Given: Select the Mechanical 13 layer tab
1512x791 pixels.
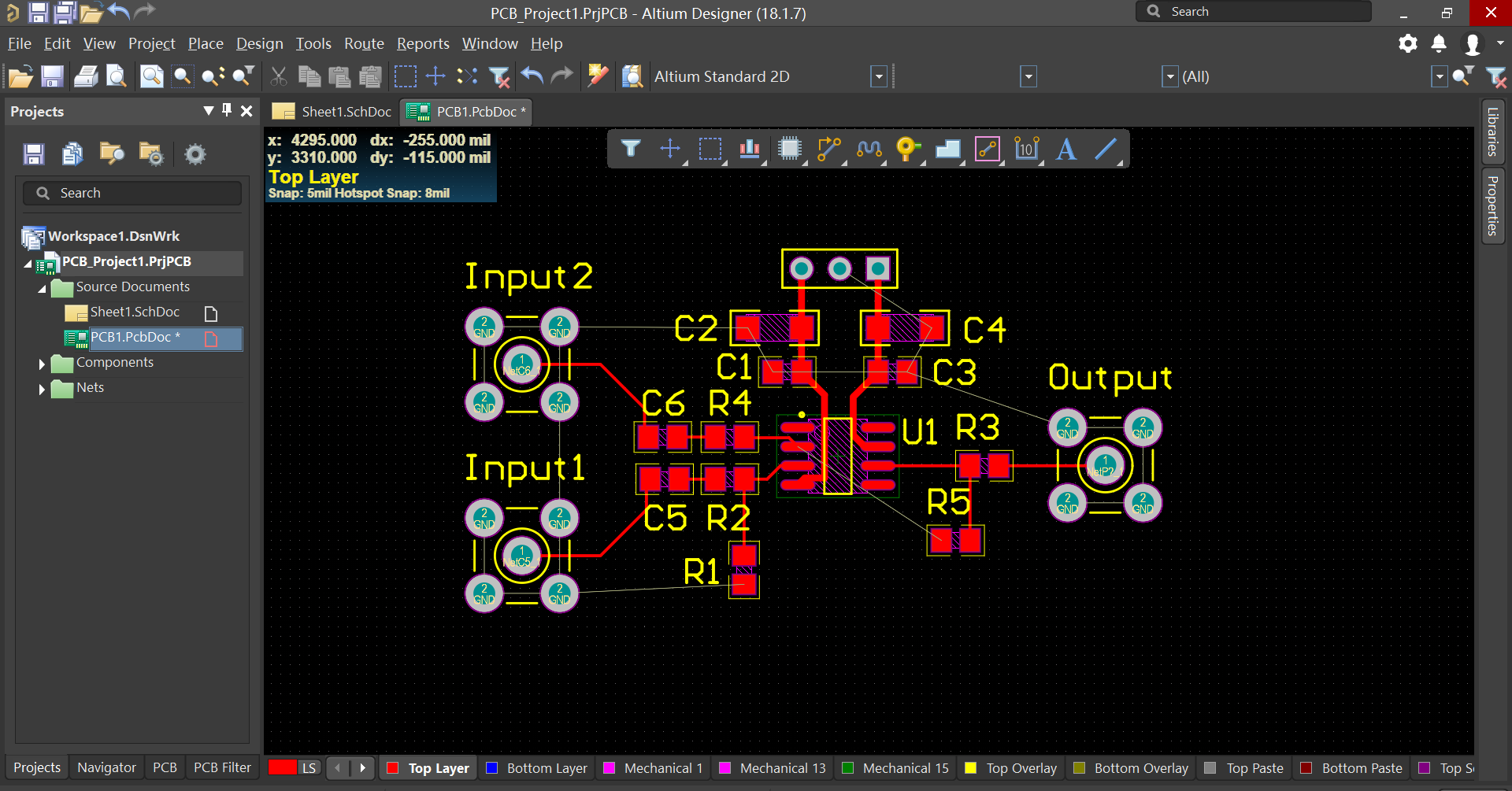Looking at the screenshot, I should 773,768.
